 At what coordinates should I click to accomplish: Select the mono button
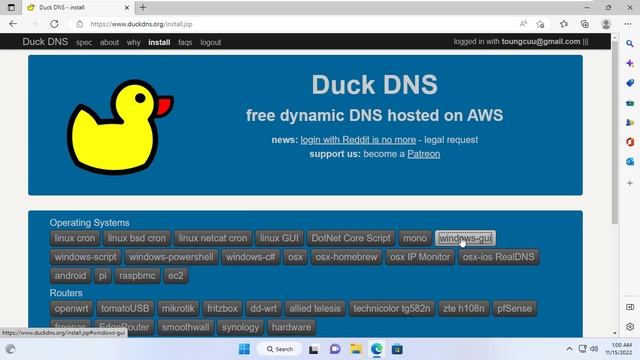(415, 238)
